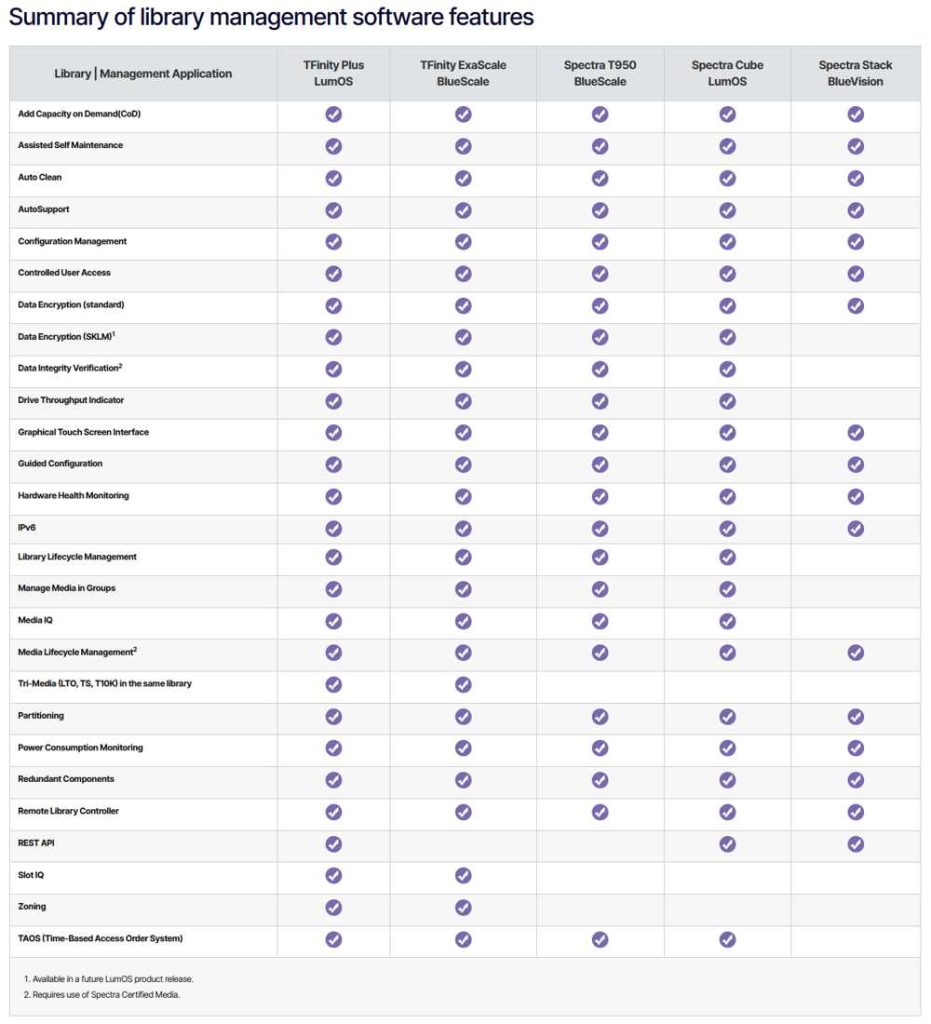Screen dimensions: 931x1024
Task: Click the IPv6 checkmark under Spectra T950 BlueScale
Action: (x=599, y=528)
